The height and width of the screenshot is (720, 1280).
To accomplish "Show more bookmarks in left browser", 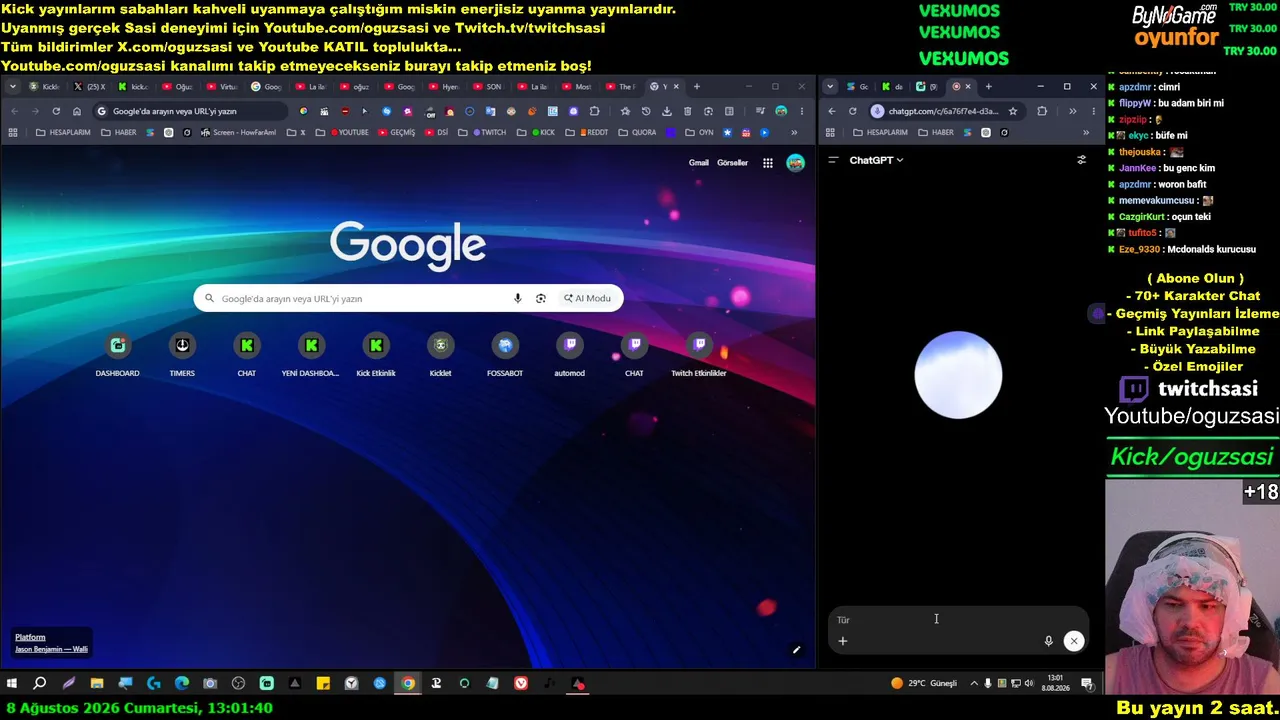I will point(794,133).
